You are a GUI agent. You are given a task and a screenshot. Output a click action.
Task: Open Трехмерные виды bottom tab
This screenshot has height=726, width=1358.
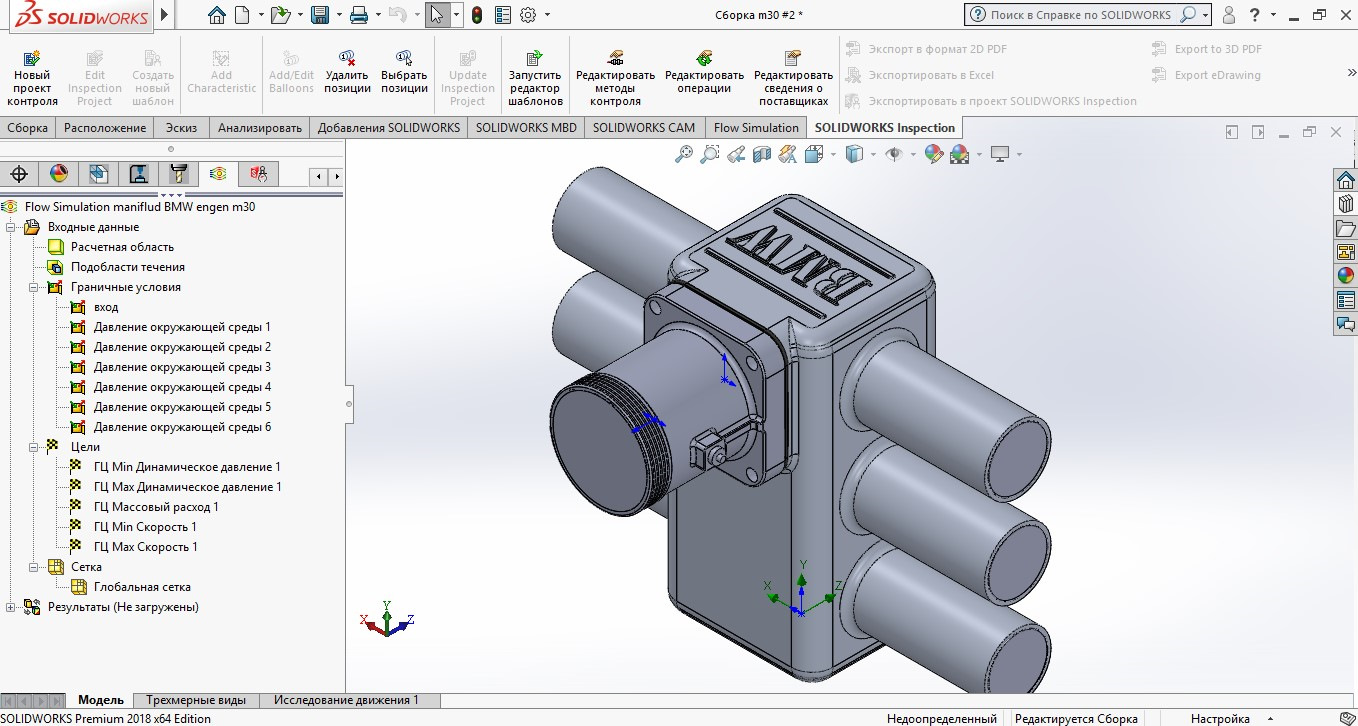196,700
